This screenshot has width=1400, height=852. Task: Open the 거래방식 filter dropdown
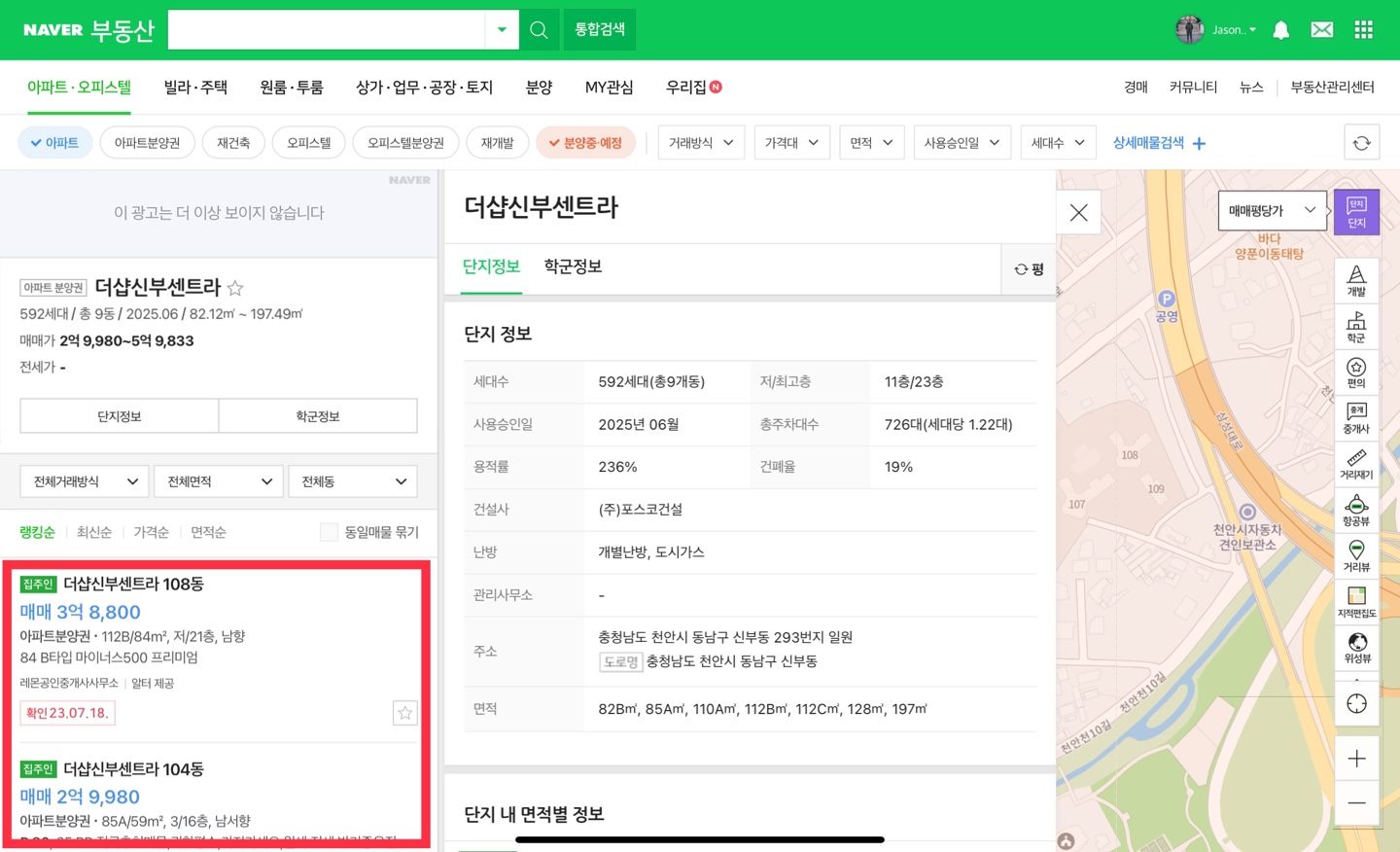tap(701, 143)
